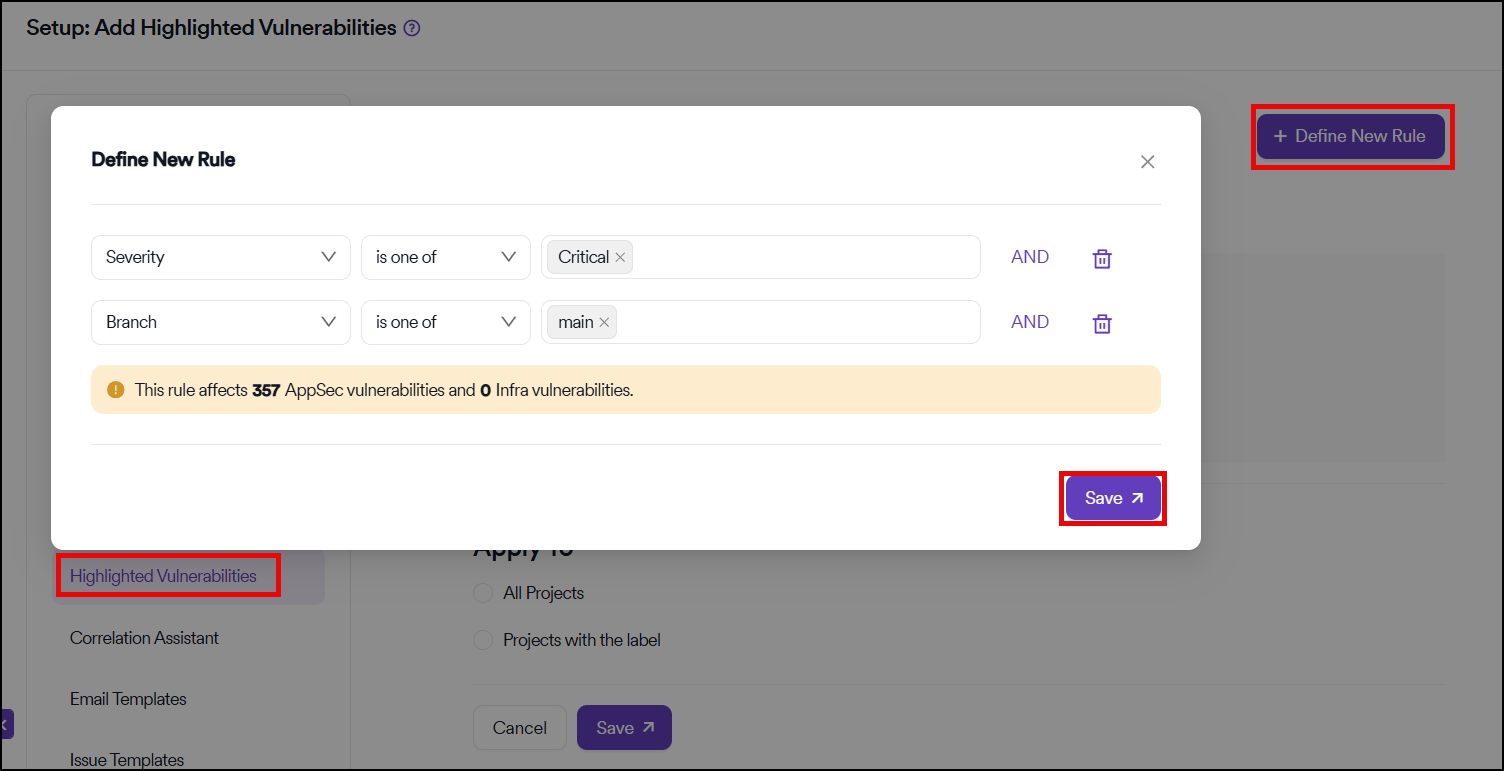Remove the main tag from the Branch values

pyautogui.click(x=604, y=323)
